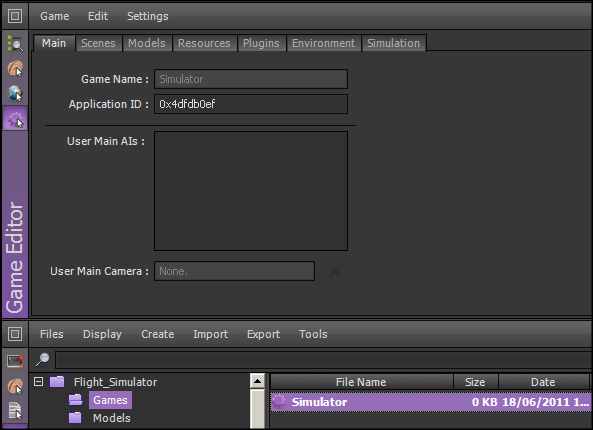The height and width of the screenshot is (430, 593).
Task: Click the Games folder icon
Action: click(x=76, y=400)
